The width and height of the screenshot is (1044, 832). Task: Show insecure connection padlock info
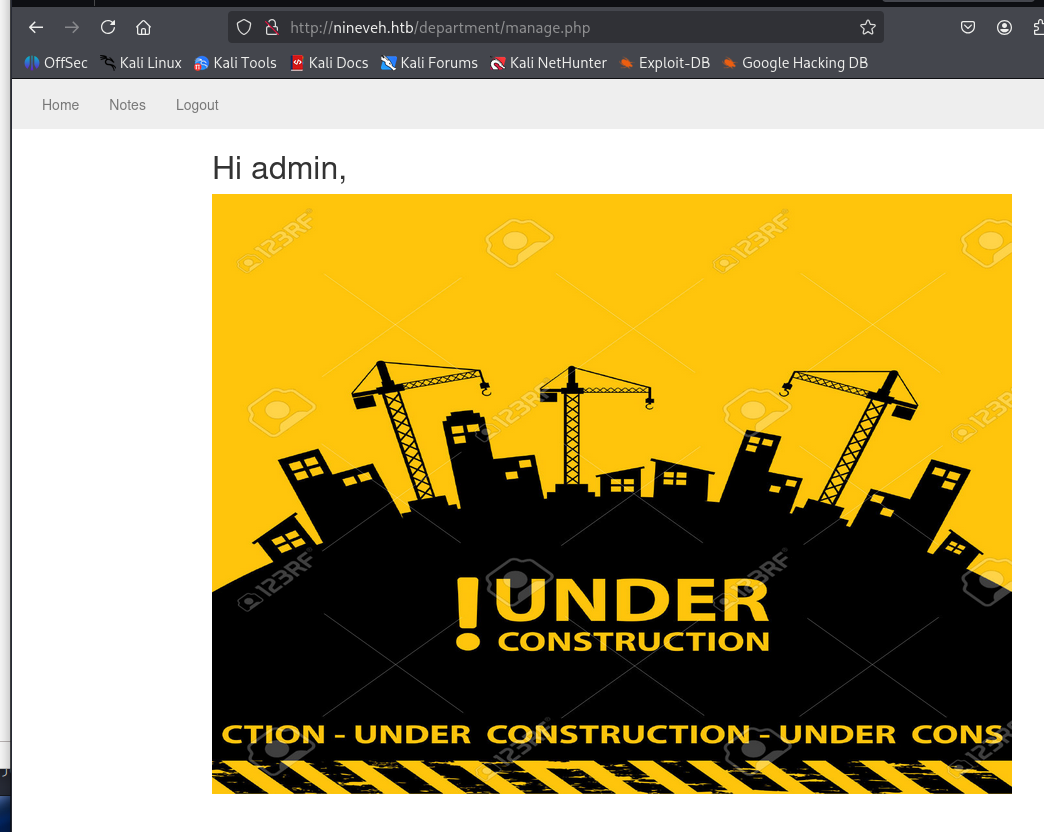click(x=272, y=27)
